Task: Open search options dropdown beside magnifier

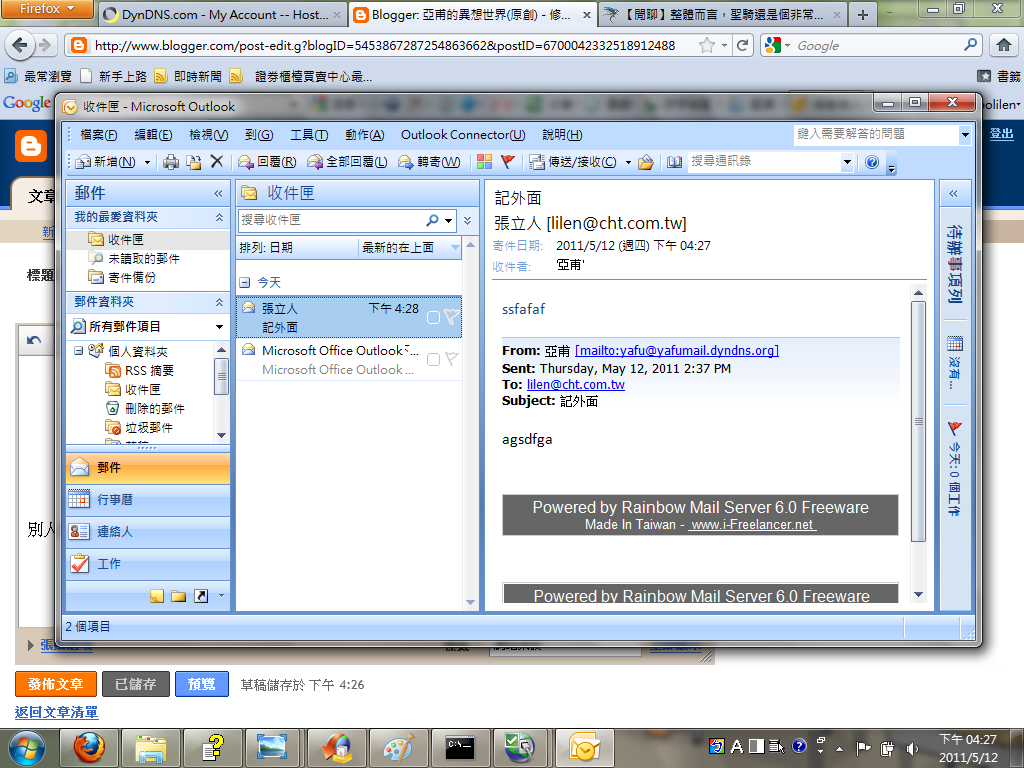Action: tap(449, 221)
